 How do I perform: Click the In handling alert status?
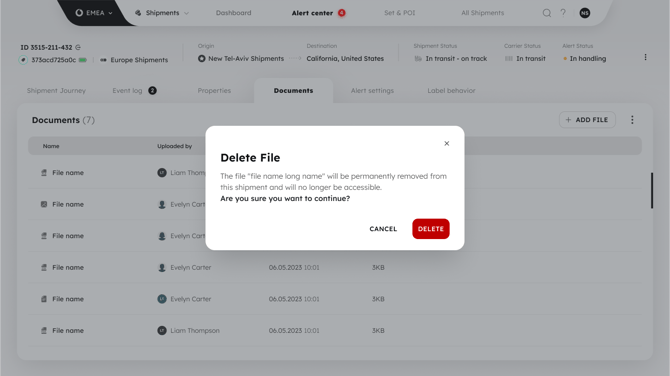click(588, 59)
